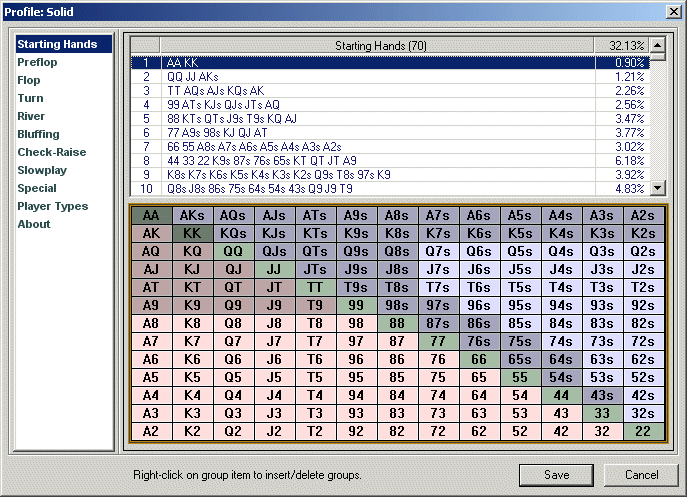Click the 87s cell in hand grid
687x497 pixels.
click(x=438, y=323)
